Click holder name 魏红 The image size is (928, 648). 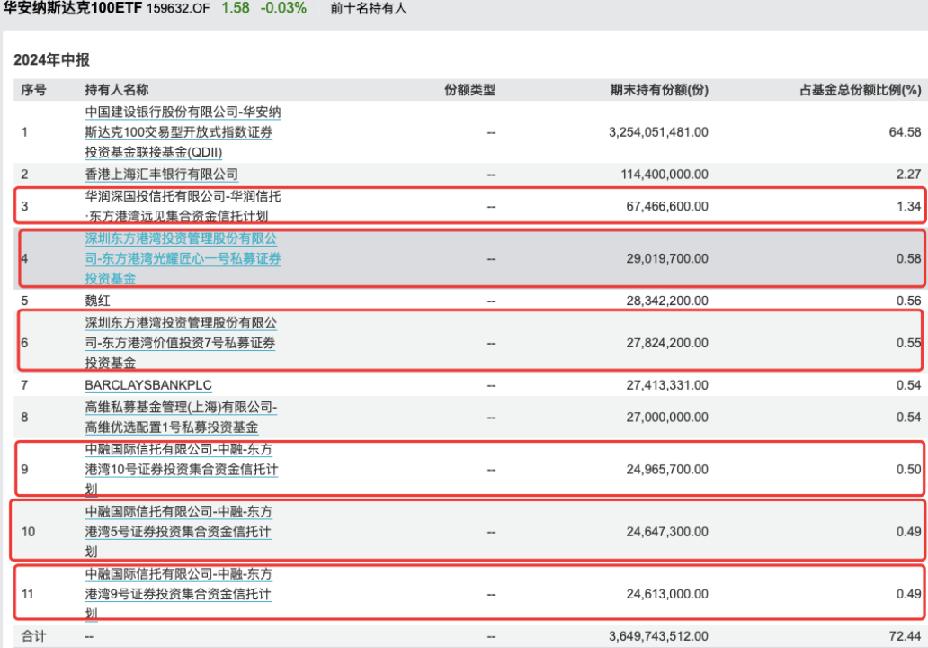pyautogui.click(x=98, y=299)
